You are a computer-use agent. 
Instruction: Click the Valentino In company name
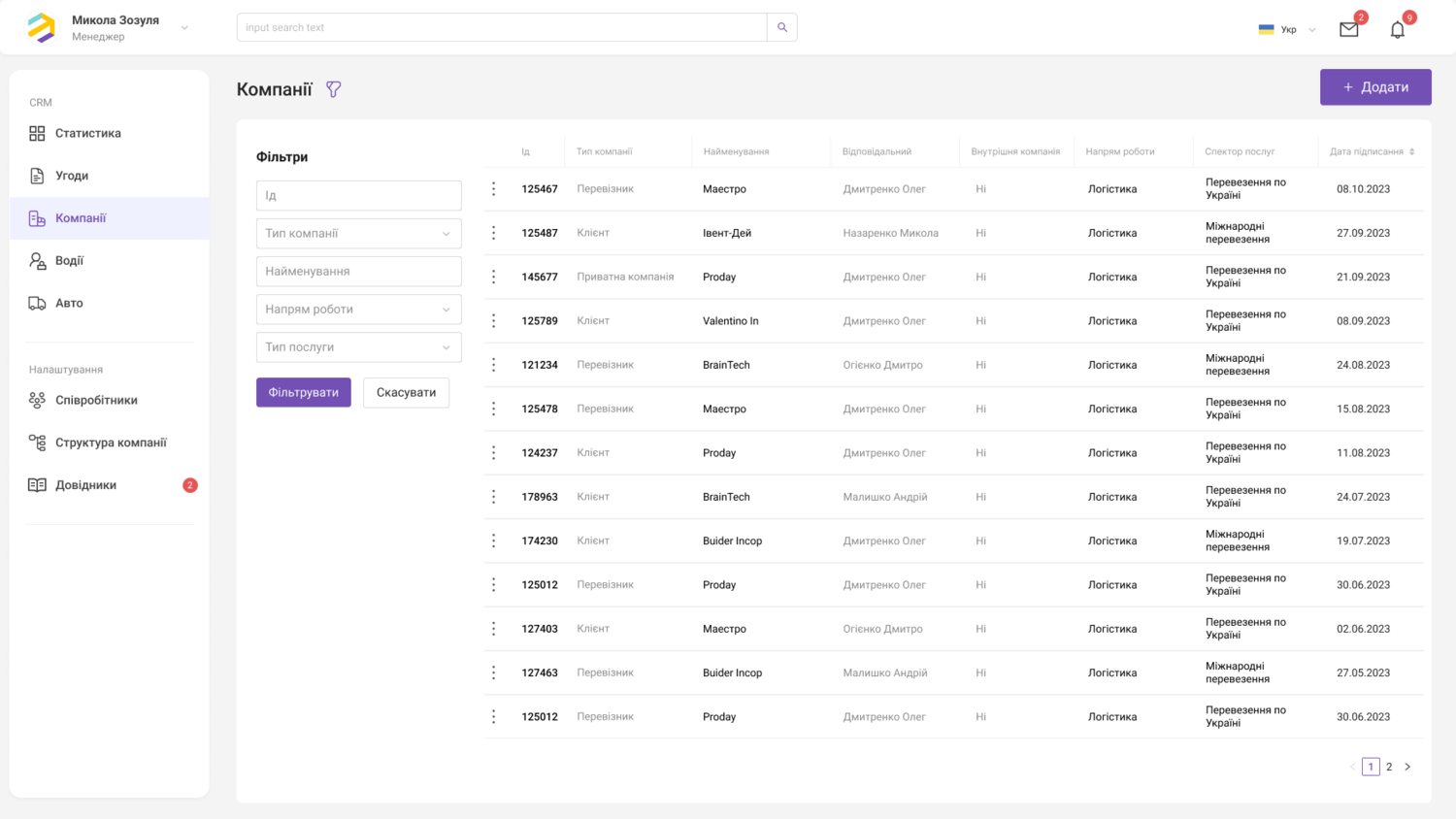731,321
